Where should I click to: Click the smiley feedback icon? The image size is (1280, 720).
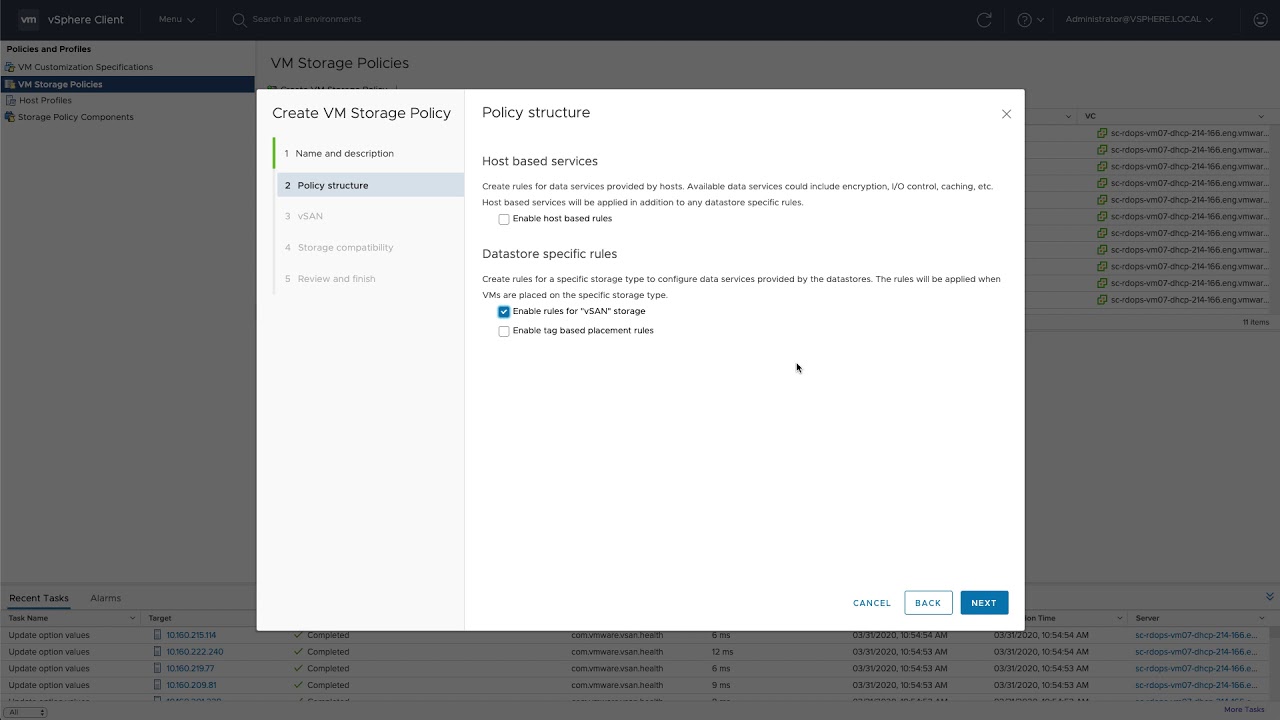point(1260,20)
